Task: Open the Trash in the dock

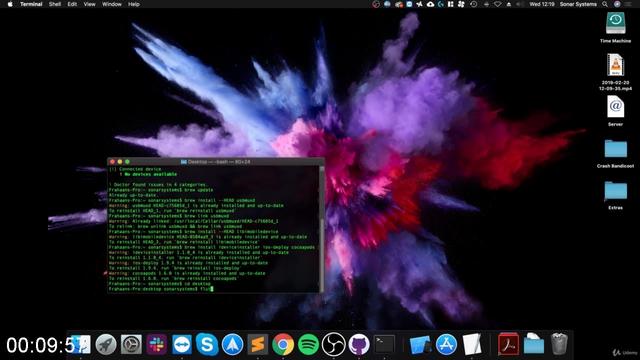Action: (559, 344)
